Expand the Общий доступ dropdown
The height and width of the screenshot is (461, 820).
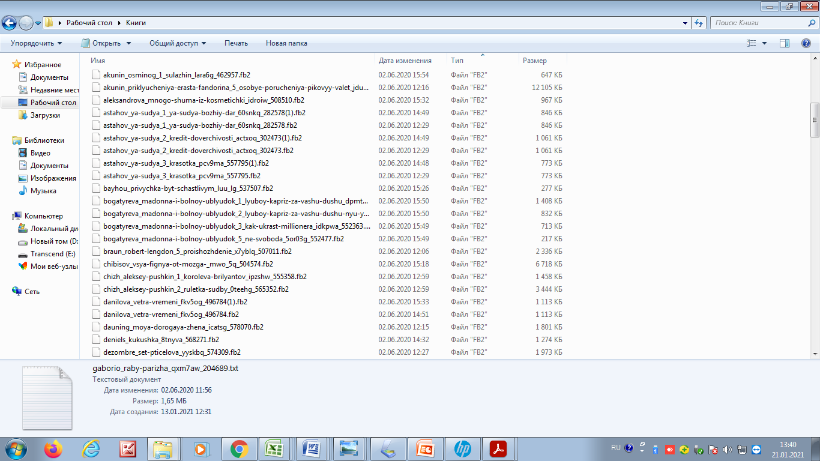tap(178, 44)
